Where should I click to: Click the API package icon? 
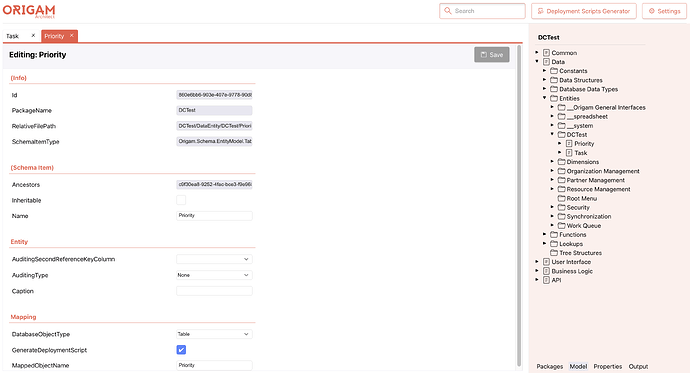pos(546,280)
